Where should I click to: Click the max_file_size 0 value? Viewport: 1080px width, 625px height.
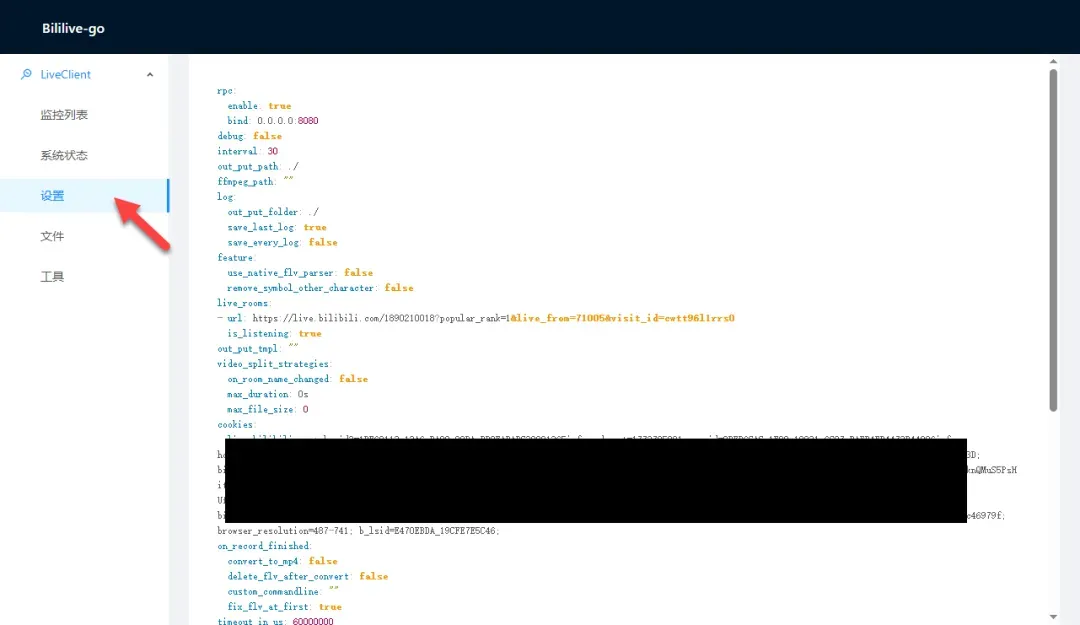click(305, 409)
